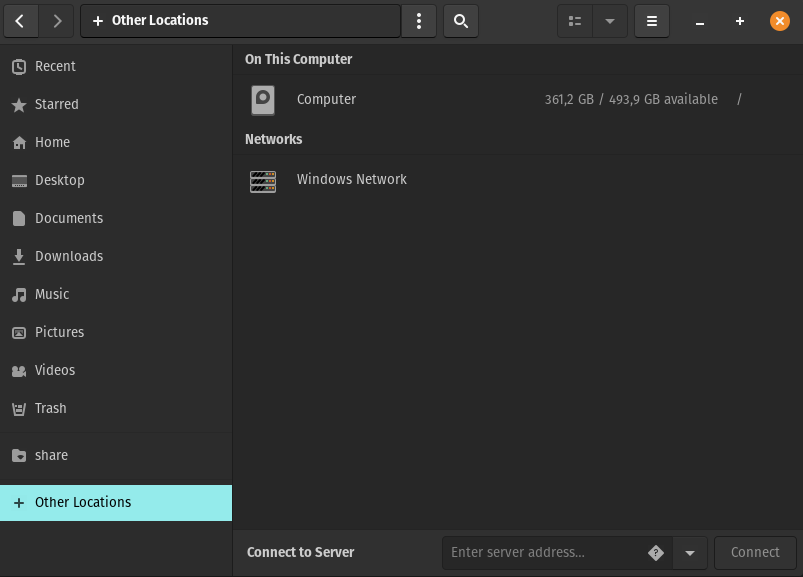Click the Videos camera icon

click(x=19, y=371)
